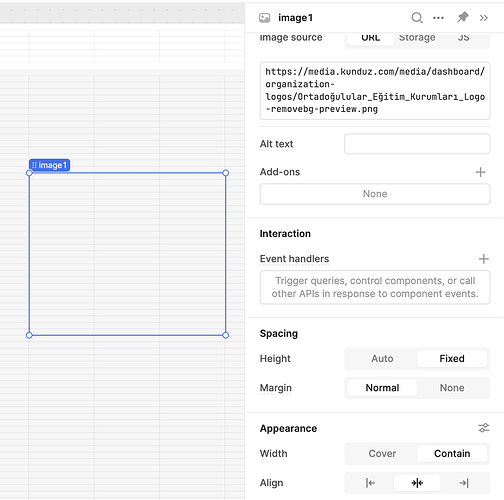The height and width of the screenshot is (500, 504).
Task: Click the image component icon beside image1
Action: click(265, 18)
